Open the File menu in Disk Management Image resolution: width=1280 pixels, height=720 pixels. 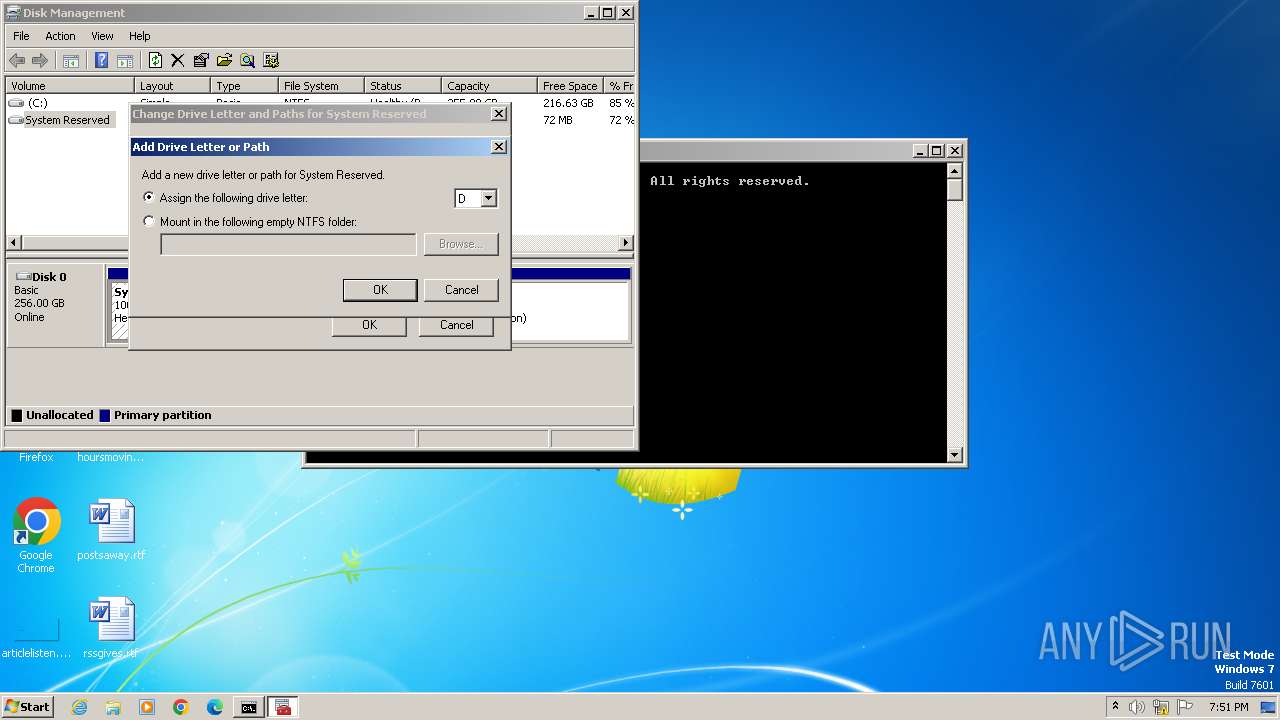[x=21, y=36]
